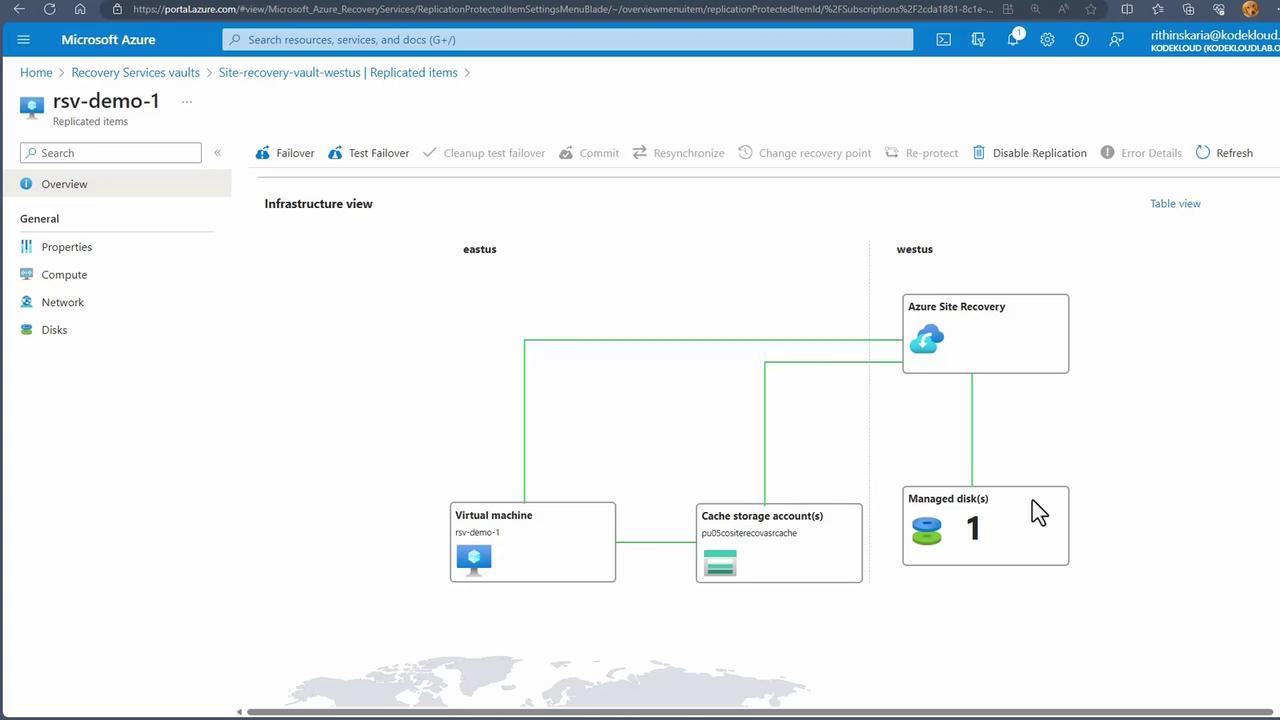Click the horizontal scrollbar at the bottom
1280x720 pixels.
pos(760,712)
